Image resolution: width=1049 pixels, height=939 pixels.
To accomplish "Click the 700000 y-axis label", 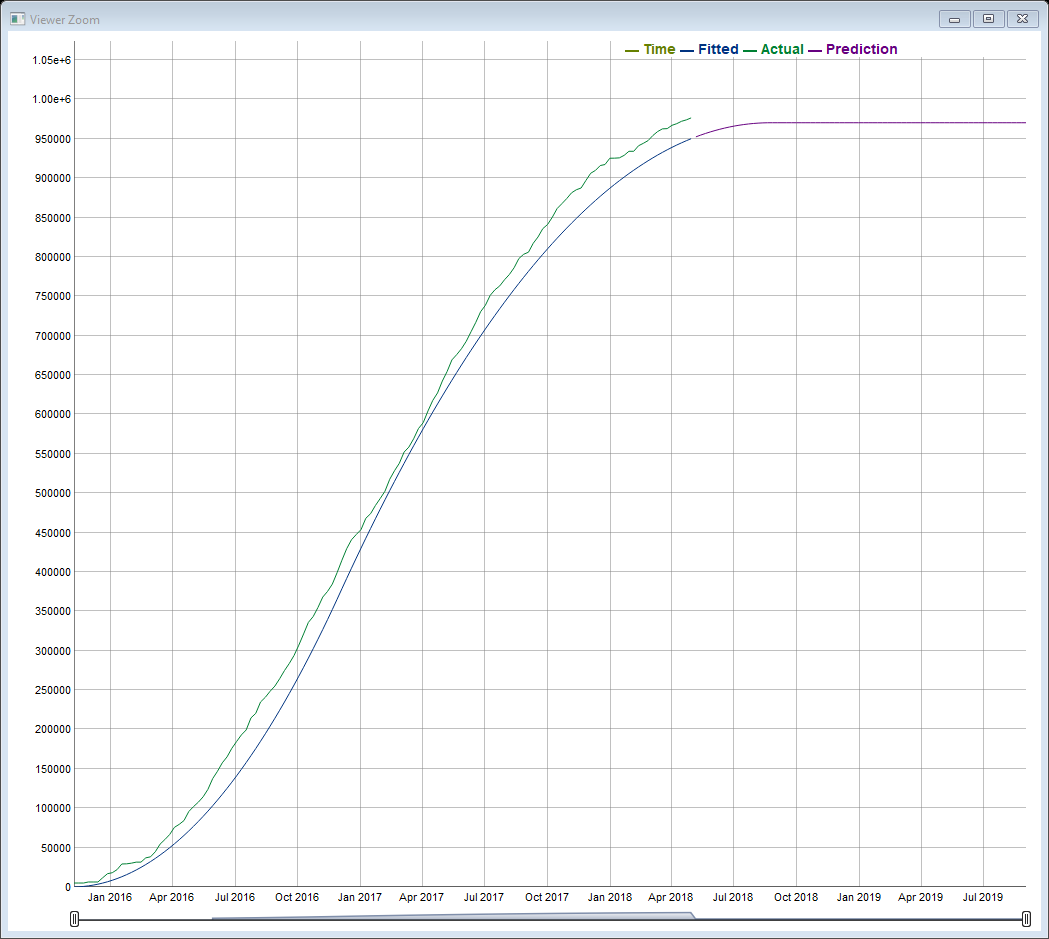I will pyautogui.click(x=53, y=336).
